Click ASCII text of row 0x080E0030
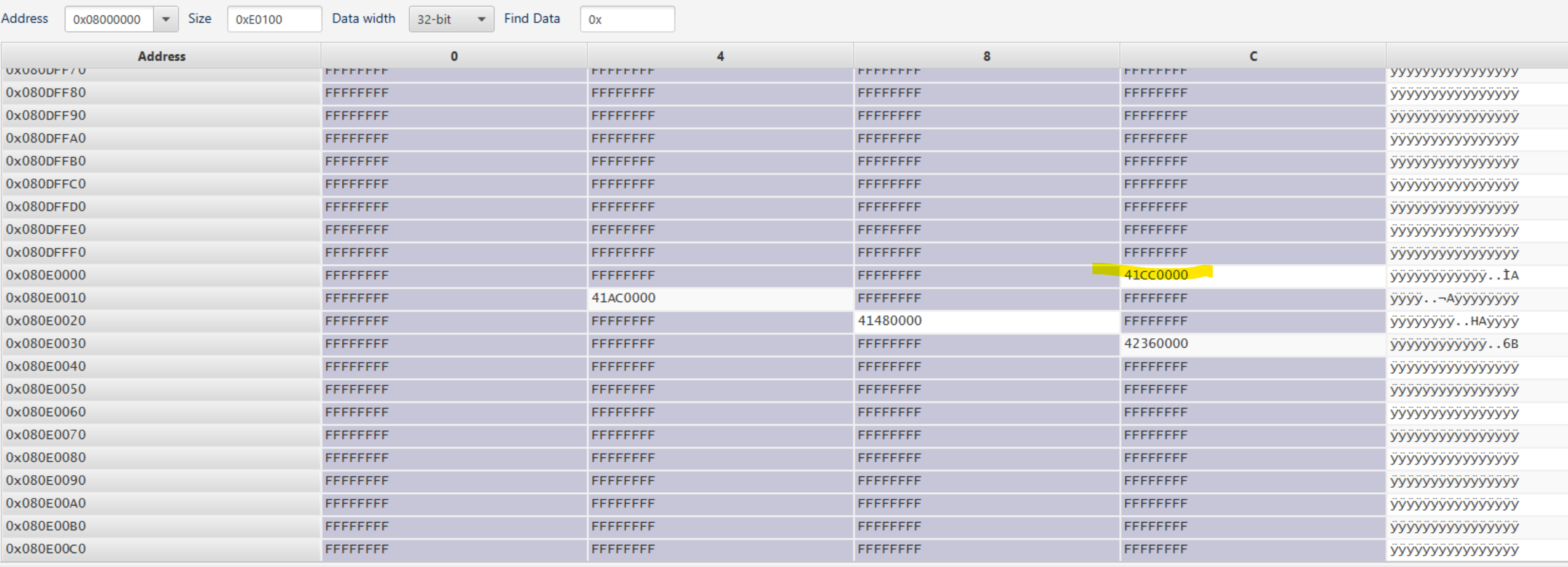Viewport: 1568px width, 567px height. click(1455, 344)
